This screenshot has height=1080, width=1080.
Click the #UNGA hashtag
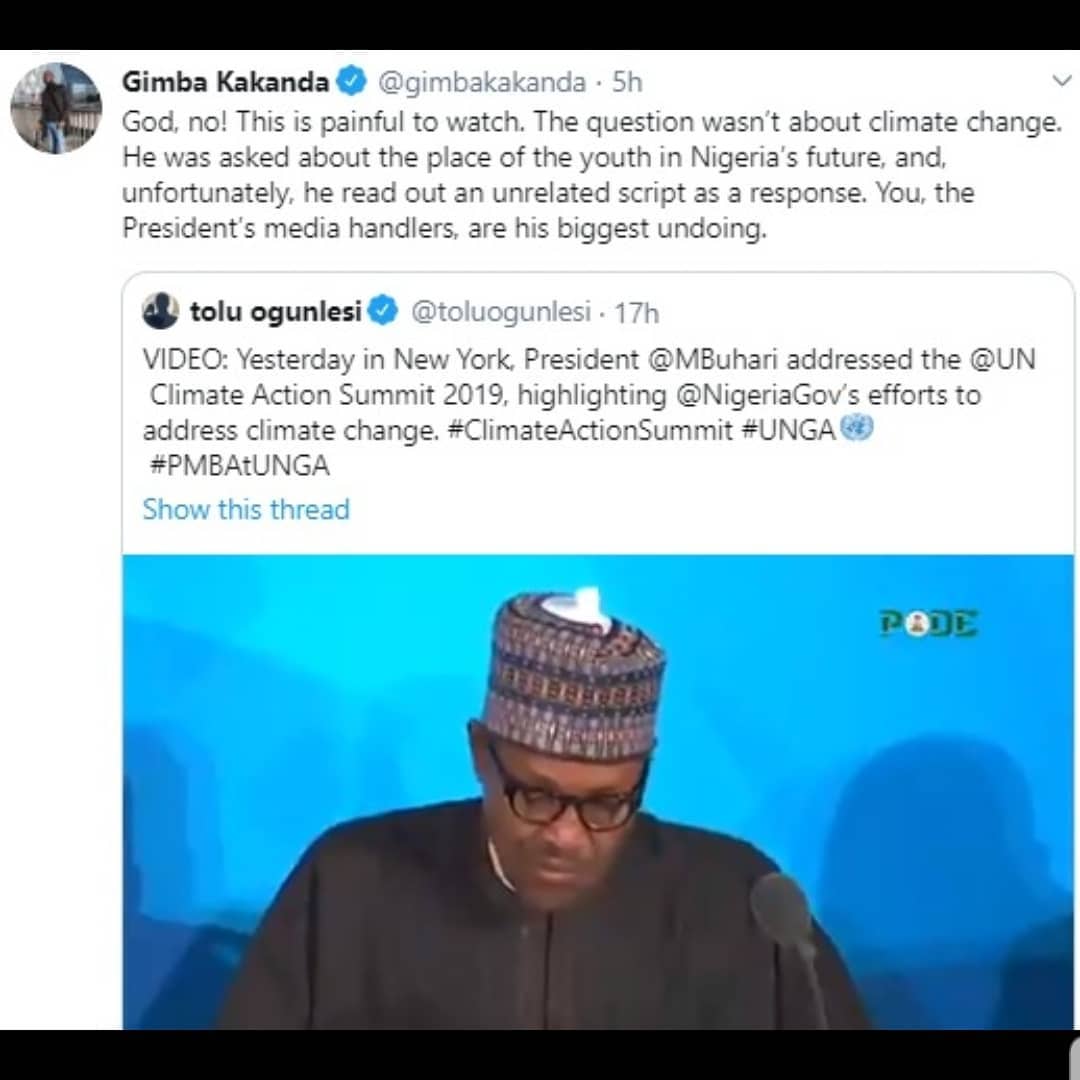pos(788,431)
